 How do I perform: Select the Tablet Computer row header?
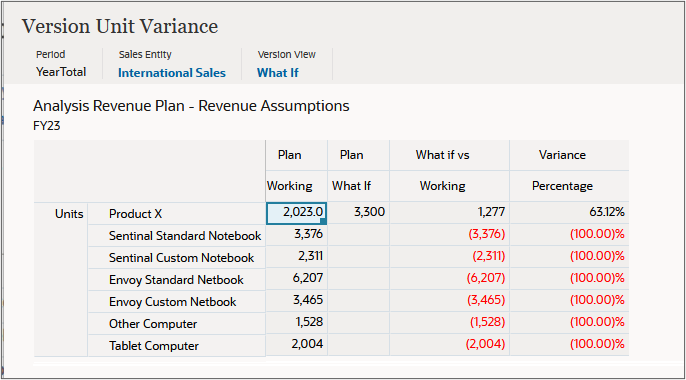tap(177, 345)
